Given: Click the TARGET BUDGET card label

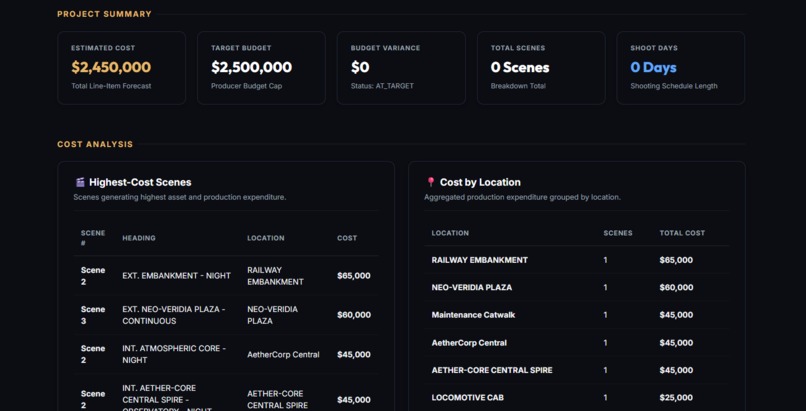Looking at the screenshot, I should click(x=241, y=48).
